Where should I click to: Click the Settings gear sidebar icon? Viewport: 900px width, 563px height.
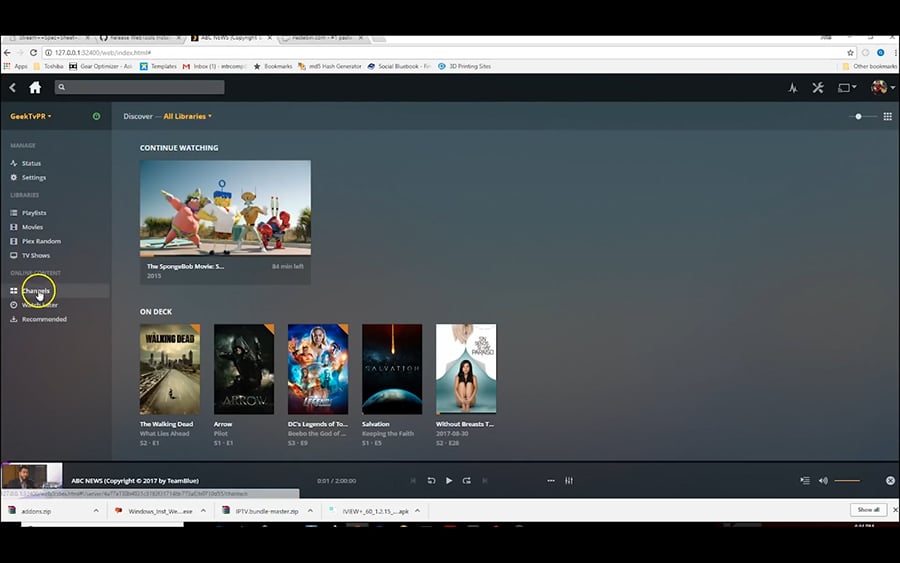click(x=14, y=178)
